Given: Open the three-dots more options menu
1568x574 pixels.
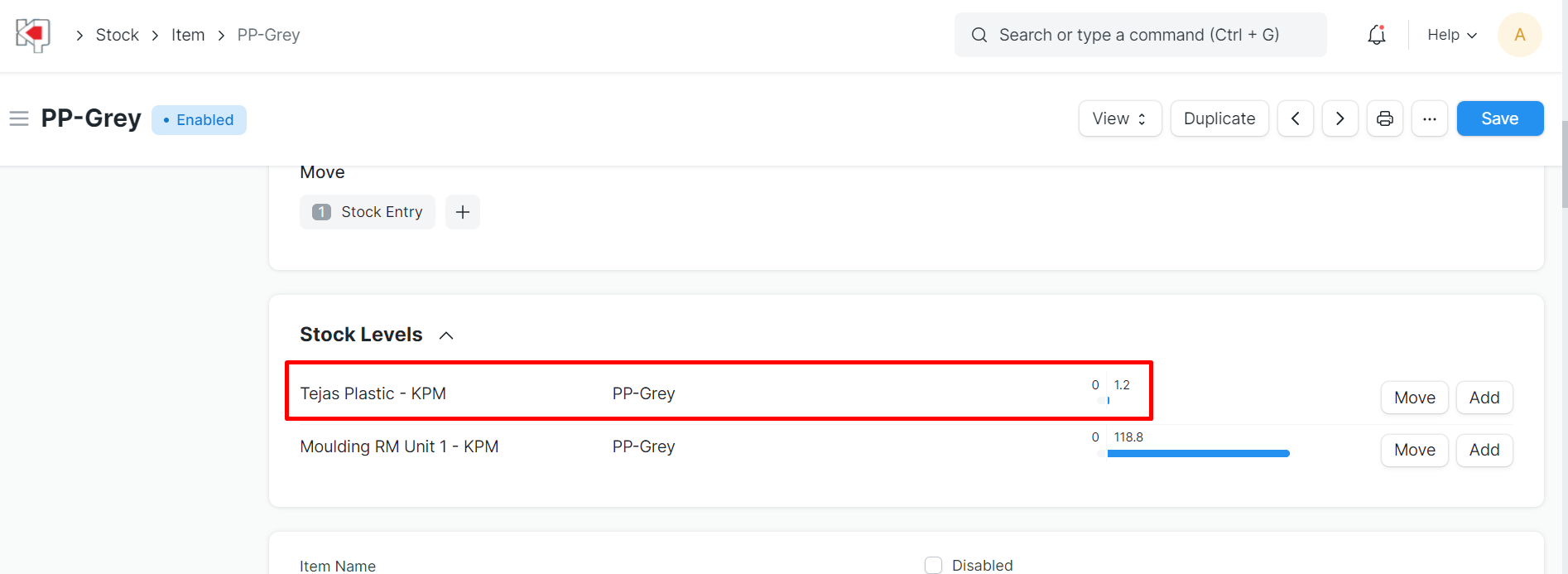Looking at the screenshot, I should coord(1430,118).
